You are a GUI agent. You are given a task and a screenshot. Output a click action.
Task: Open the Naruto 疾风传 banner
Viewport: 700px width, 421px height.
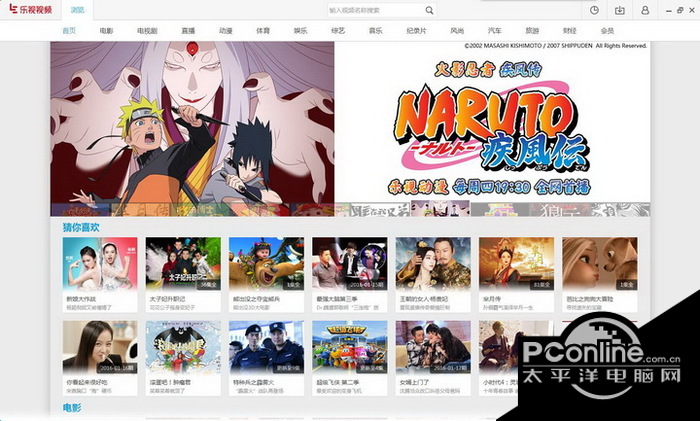coord(350,121)
